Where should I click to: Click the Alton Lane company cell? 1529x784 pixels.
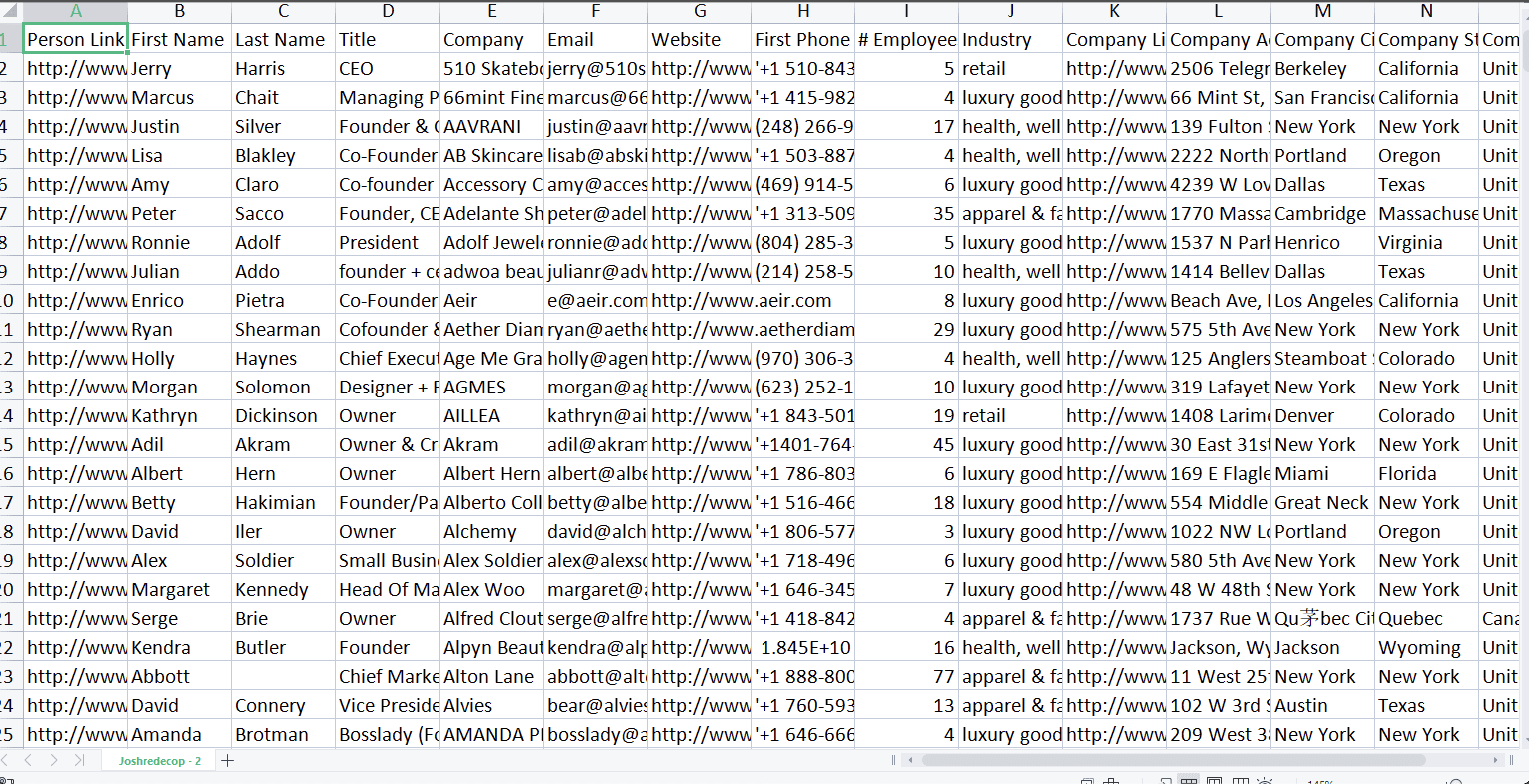point(491,677)
